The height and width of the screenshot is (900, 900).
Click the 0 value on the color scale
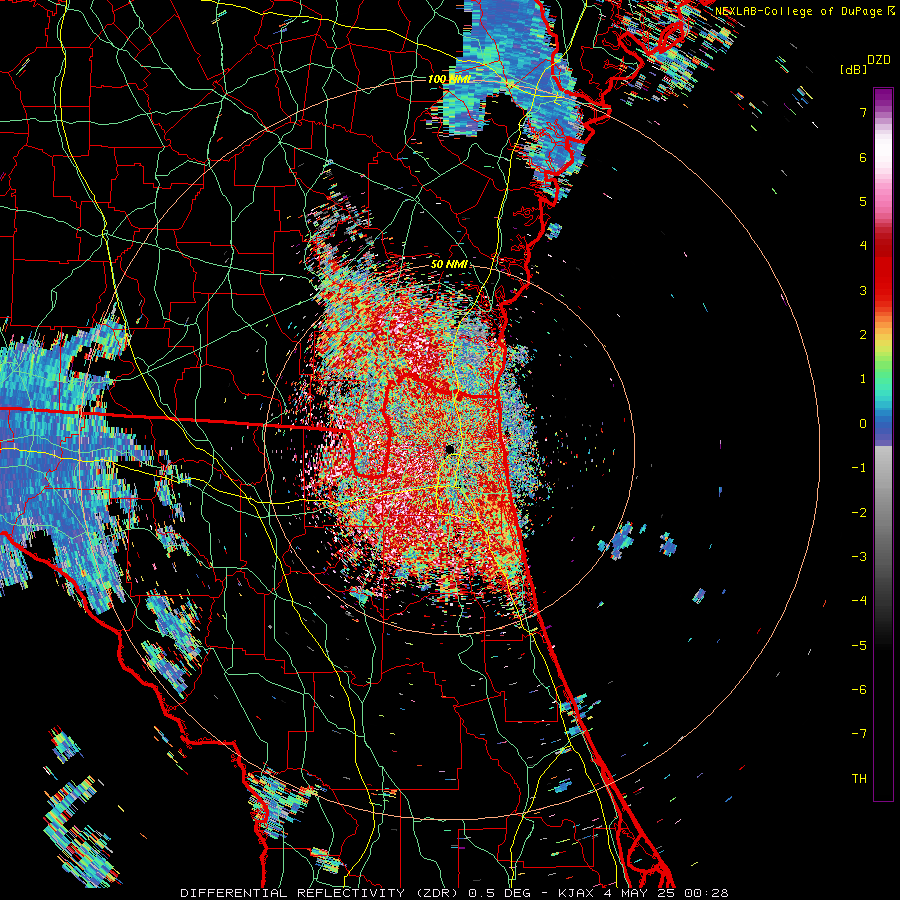tap(863, 424)
